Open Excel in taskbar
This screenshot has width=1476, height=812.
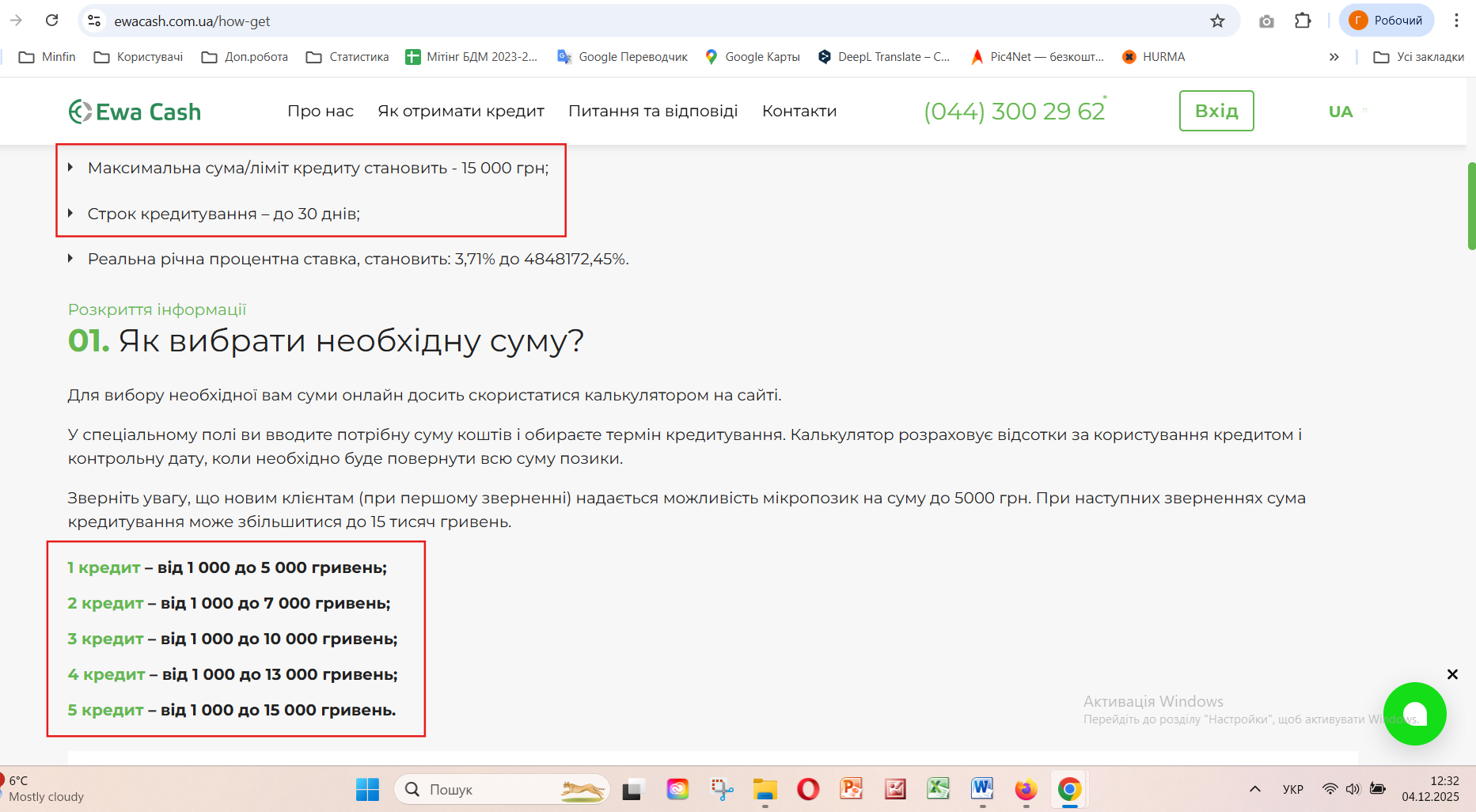(x=939, y=789)
